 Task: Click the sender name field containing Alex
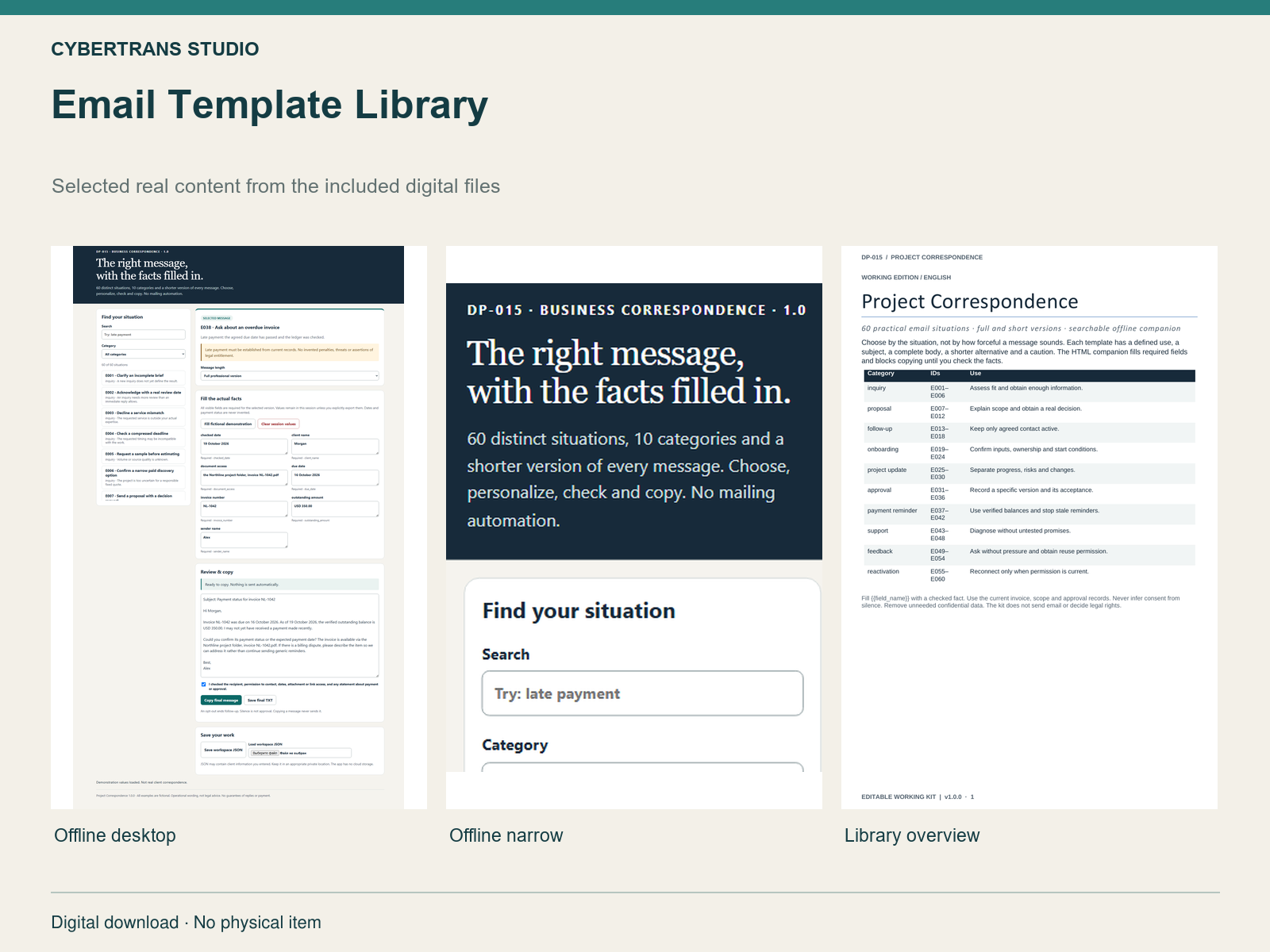click(x=244, y=539)
